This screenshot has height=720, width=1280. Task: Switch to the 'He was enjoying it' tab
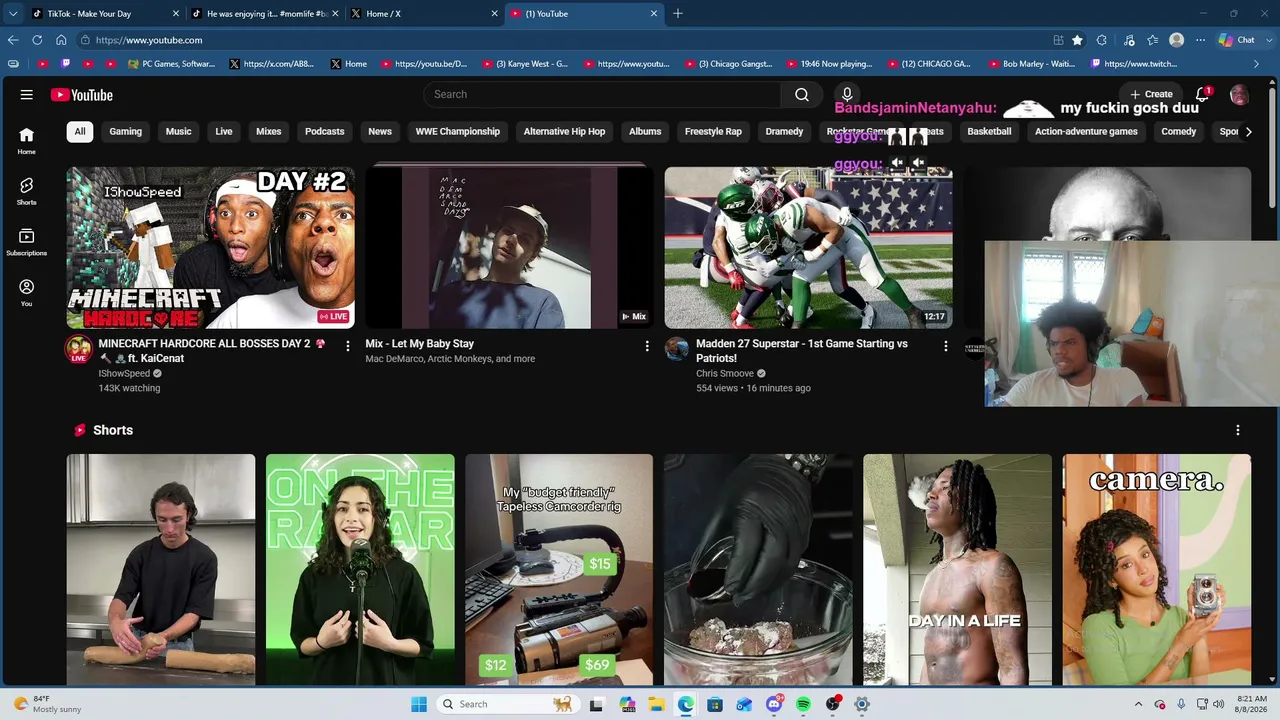pyautogui.click(x=265, y=13)
